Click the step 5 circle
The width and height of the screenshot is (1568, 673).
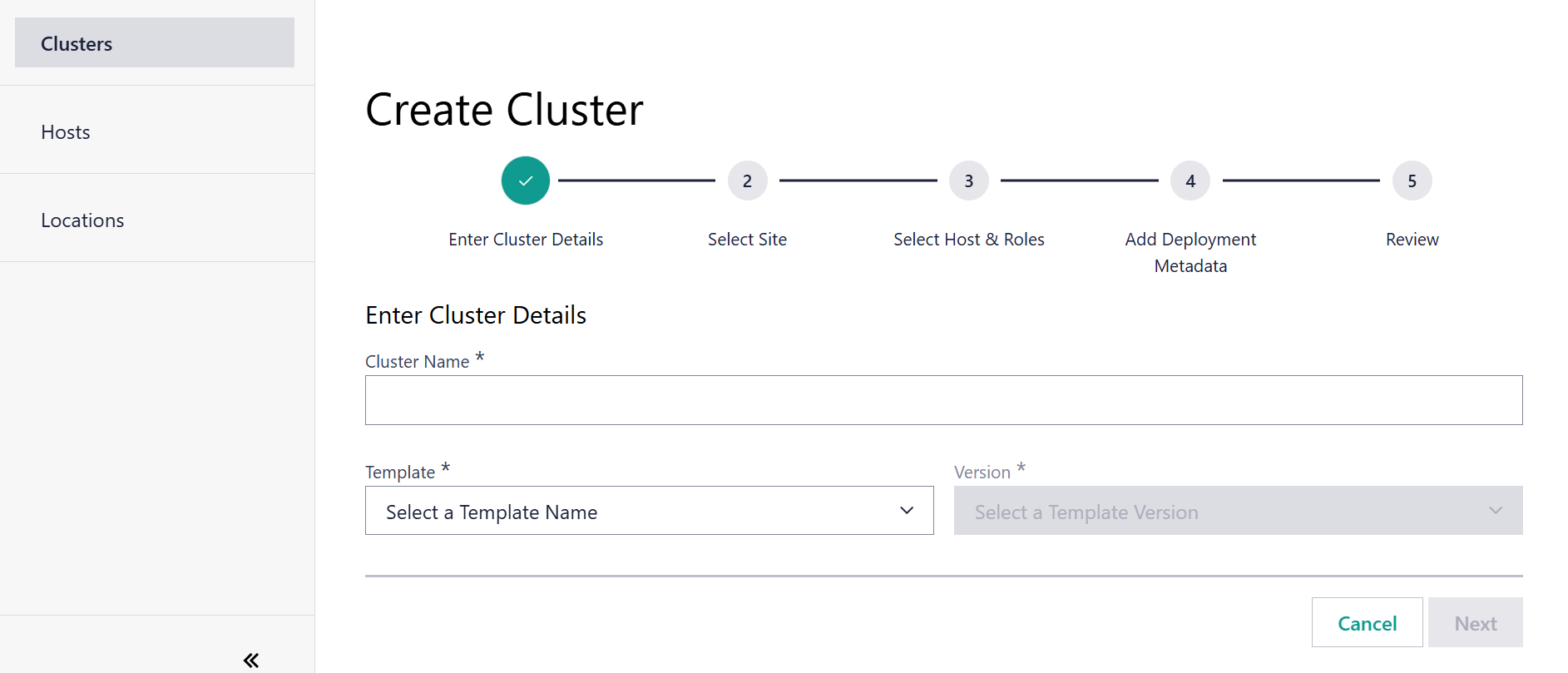tap(1412, 181)
